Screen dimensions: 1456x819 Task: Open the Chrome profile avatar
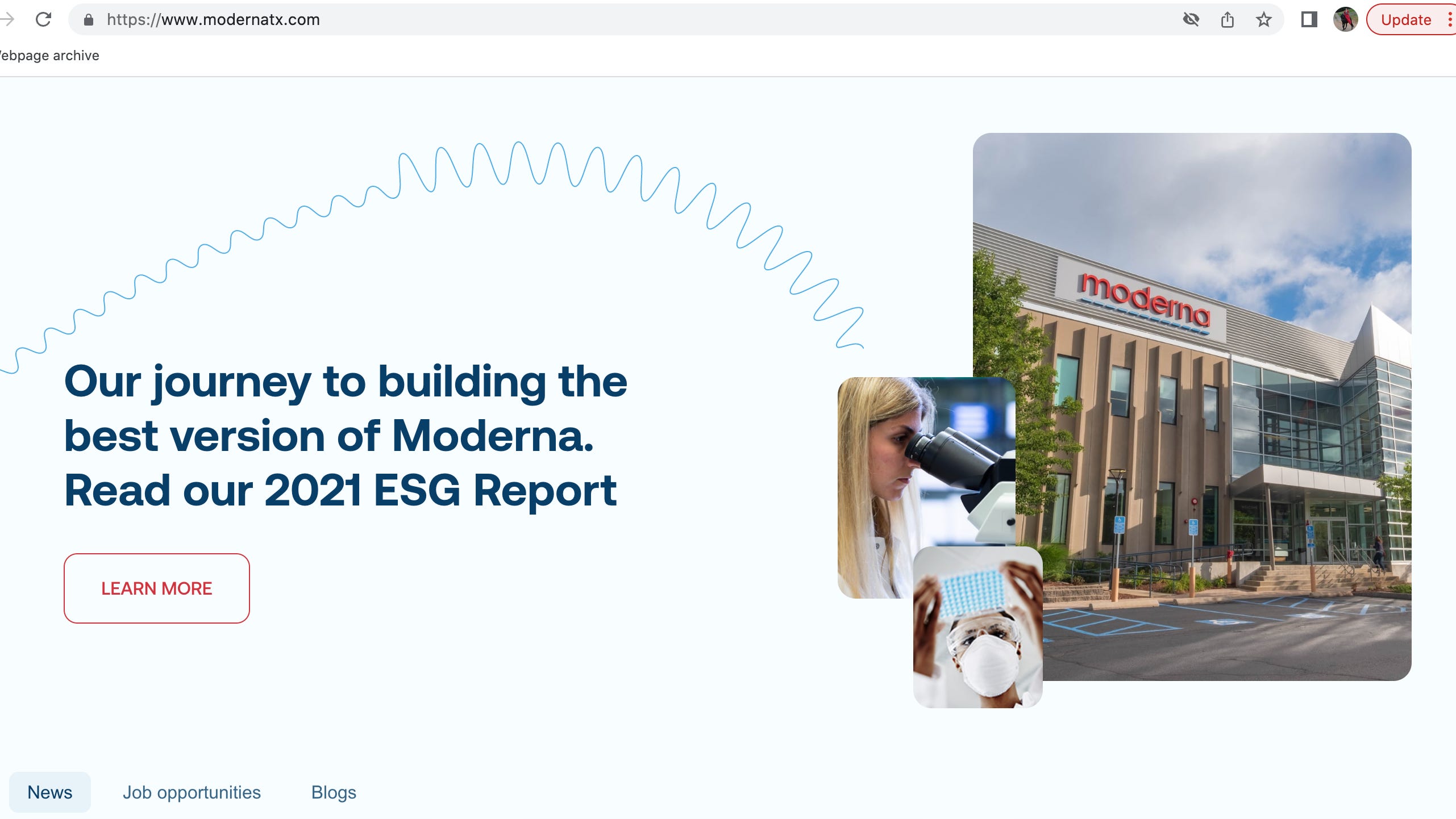click(x=1345, y=20)
